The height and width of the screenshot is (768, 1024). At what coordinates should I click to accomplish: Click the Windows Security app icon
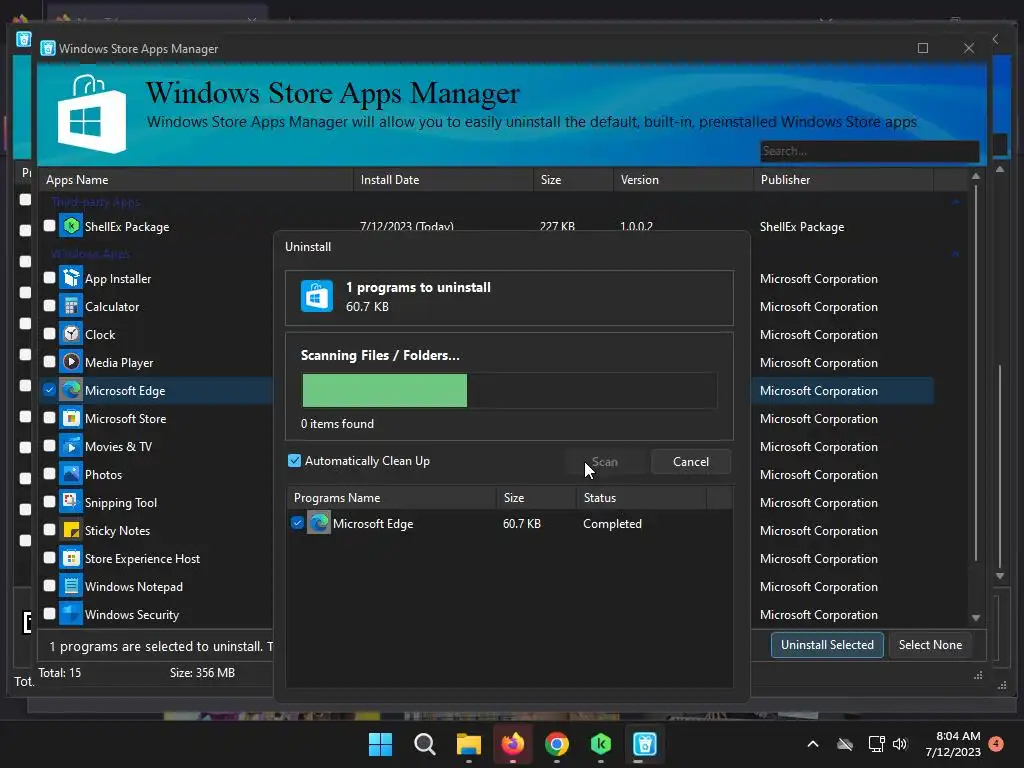[71, 614]
